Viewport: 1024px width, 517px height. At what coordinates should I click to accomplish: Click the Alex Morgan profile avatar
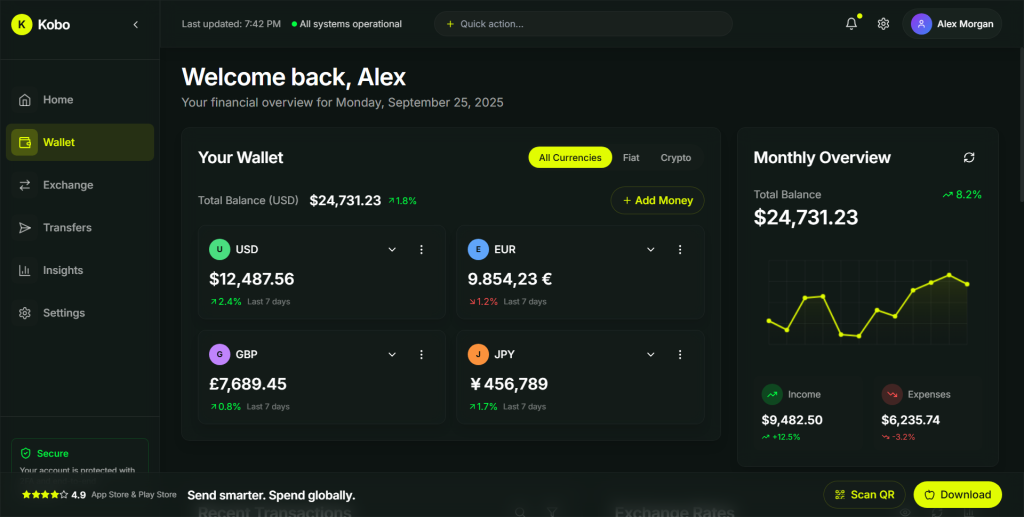(921, 24)
